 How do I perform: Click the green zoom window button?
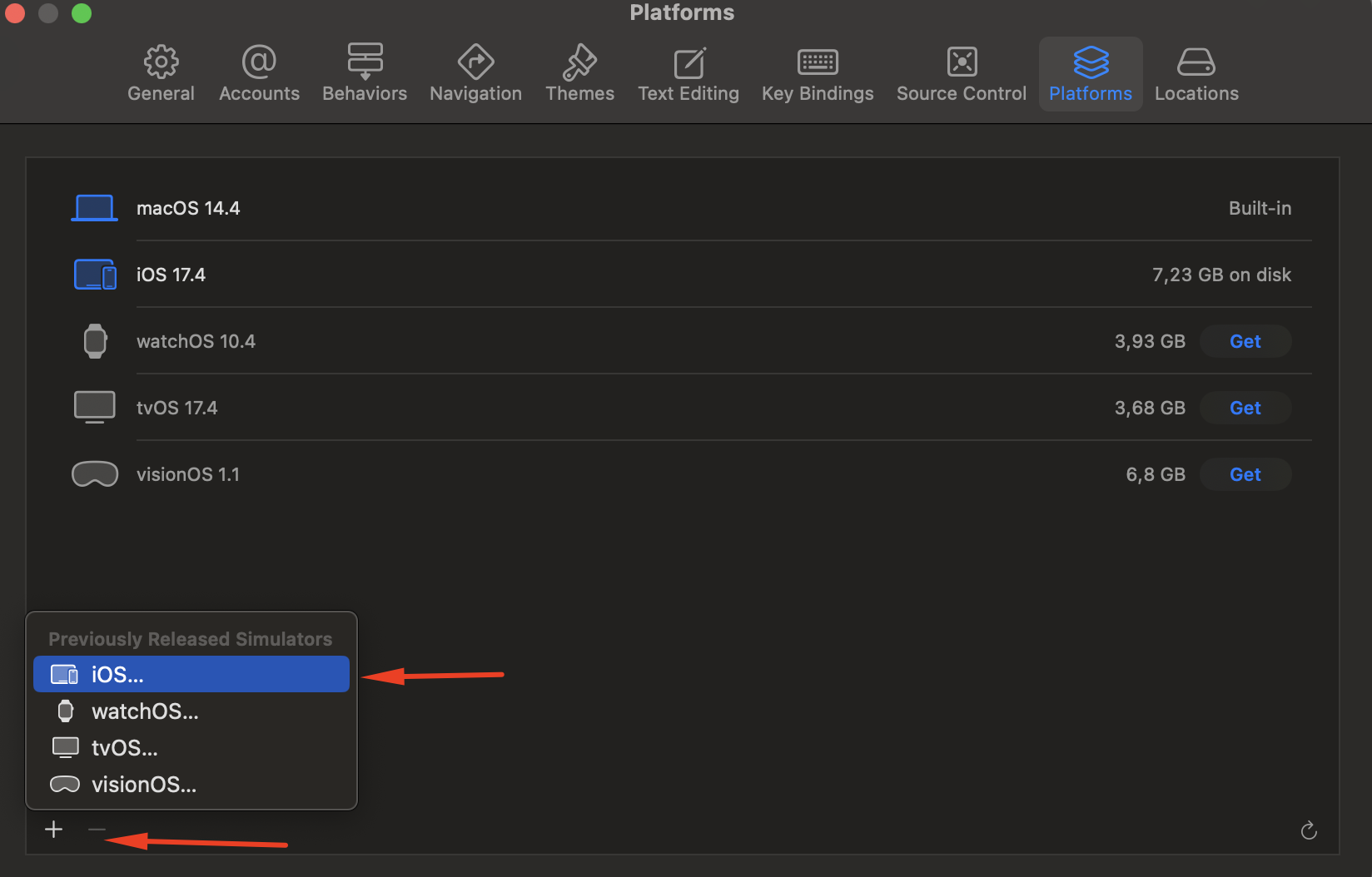pos(82,12)
